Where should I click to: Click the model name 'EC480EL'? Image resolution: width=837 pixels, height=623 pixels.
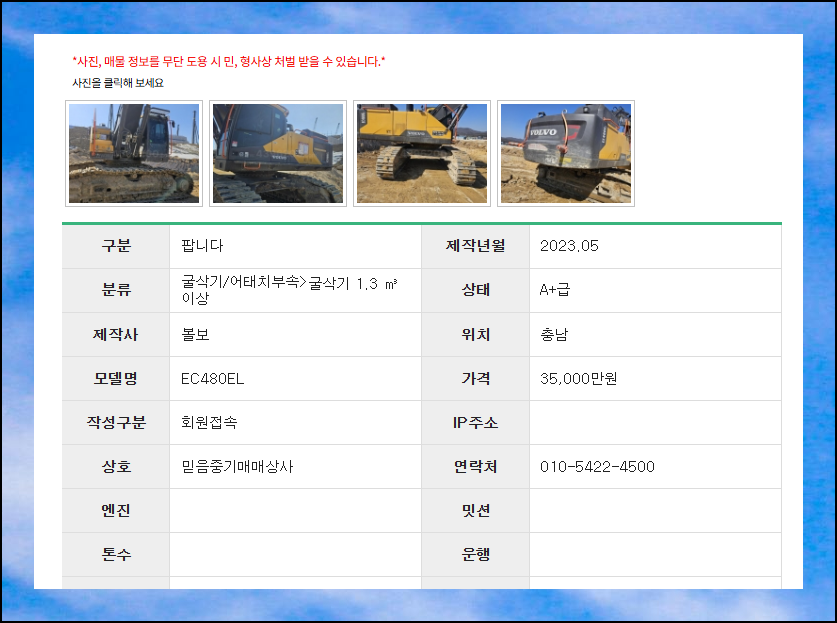click(x=212, y=378)
